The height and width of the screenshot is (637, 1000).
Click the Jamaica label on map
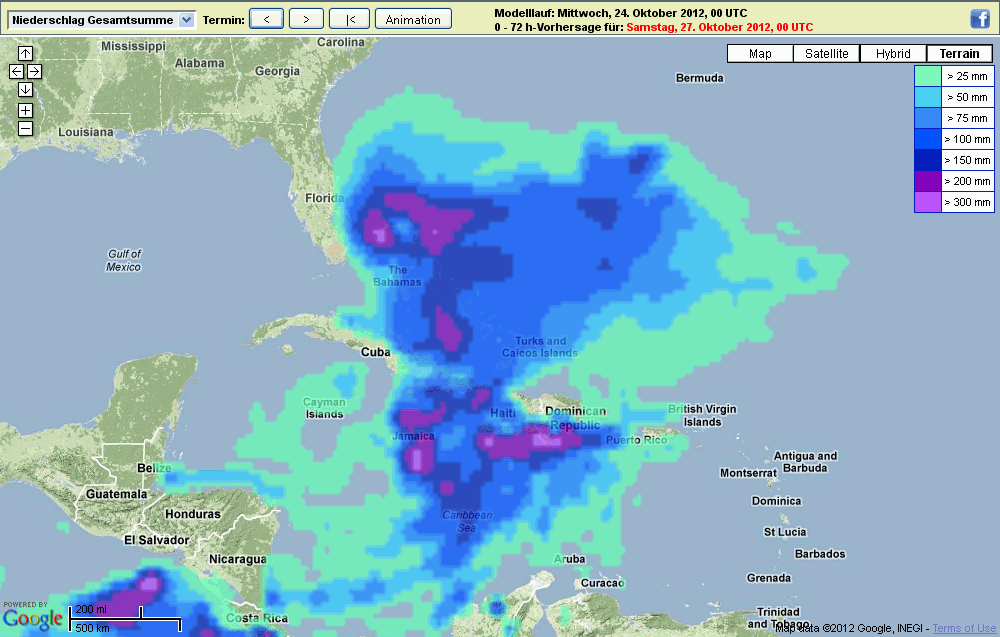[413, 436]
